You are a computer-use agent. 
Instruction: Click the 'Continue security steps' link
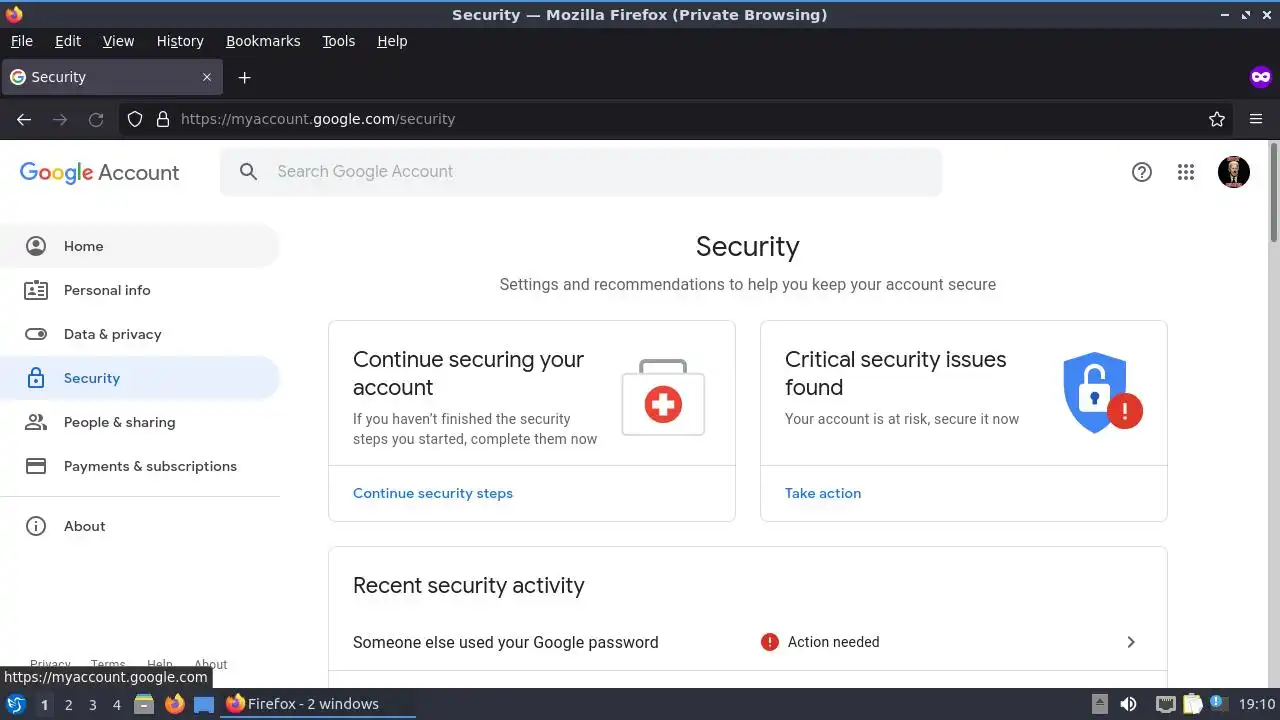433,493
